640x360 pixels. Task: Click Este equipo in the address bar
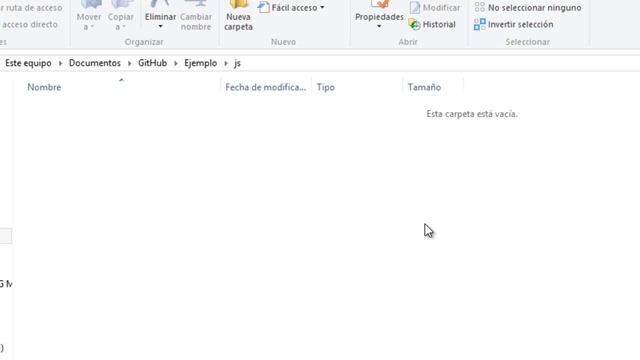(28, 63)
